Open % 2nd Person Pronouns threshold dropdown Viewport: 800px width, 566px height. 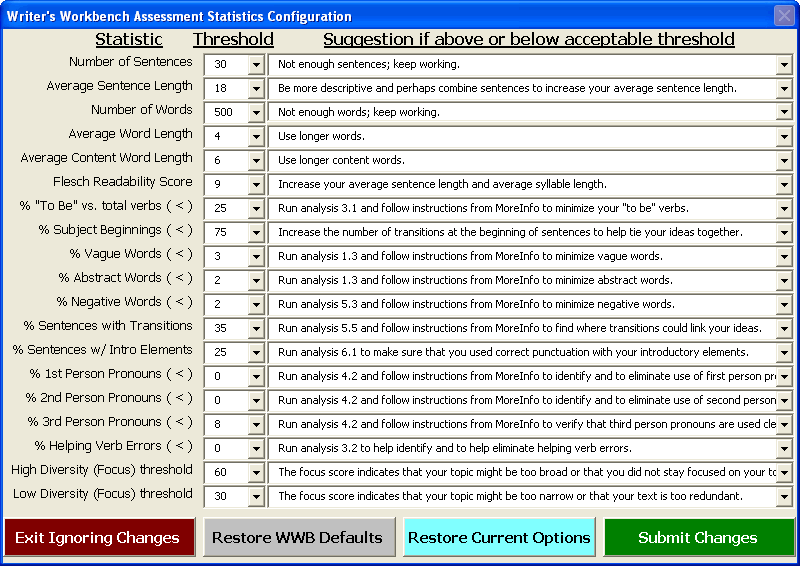[x=256, y=400]
